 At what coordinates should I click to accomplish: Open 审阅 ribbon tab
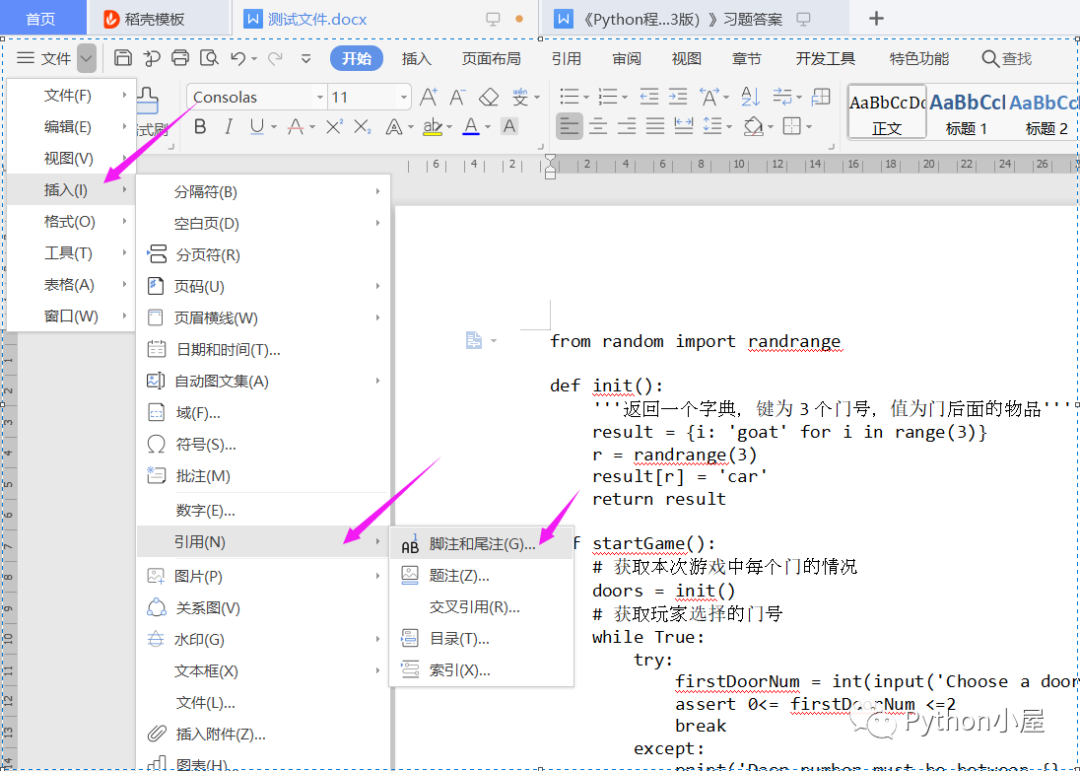626,59
